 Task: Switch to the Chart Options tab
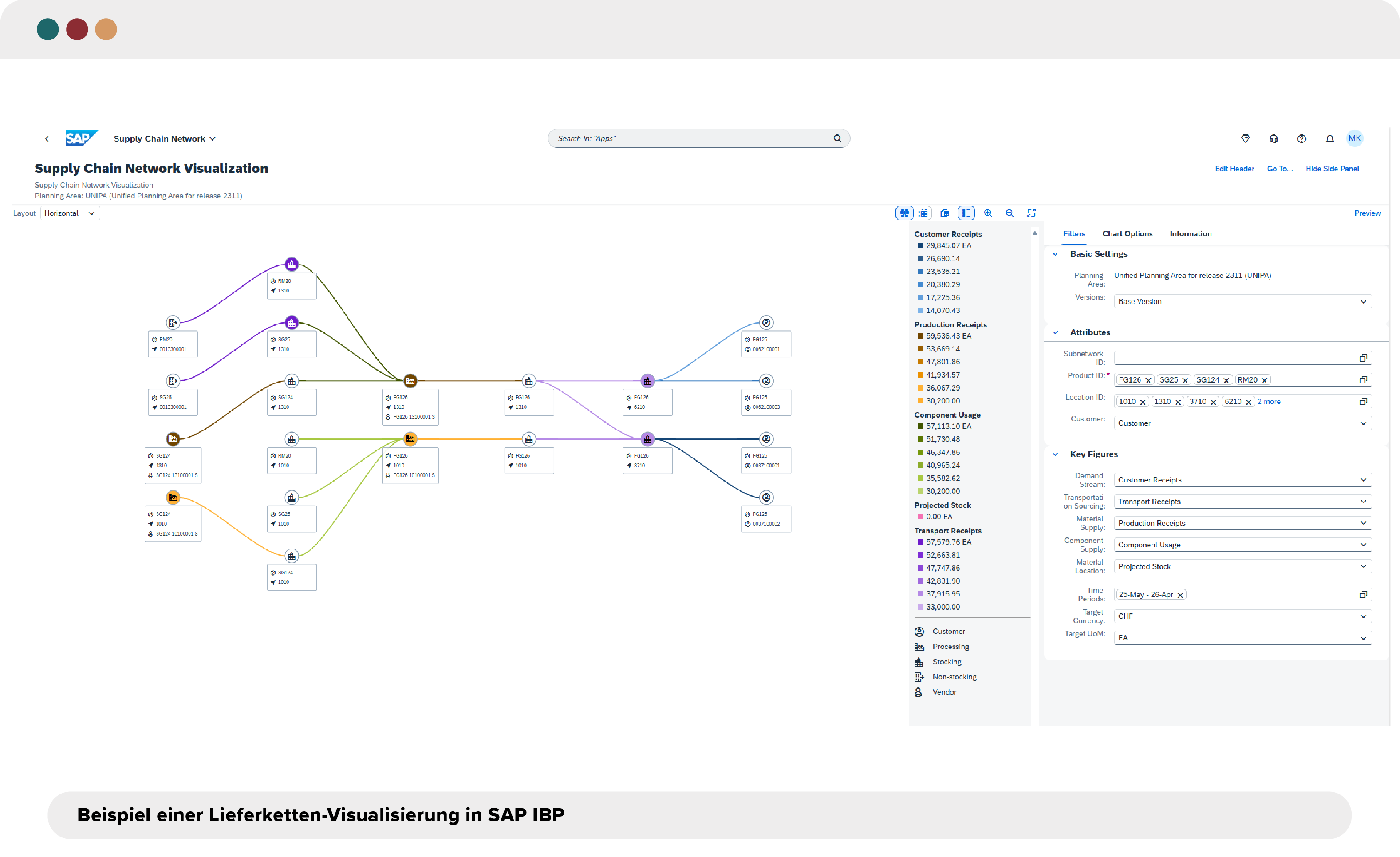pyautogui.click(x=1127, y=233)
